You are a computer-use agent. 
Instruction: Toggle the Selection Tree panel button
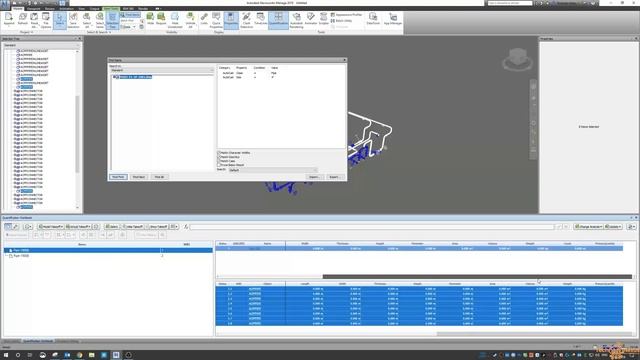click(112, 19)
